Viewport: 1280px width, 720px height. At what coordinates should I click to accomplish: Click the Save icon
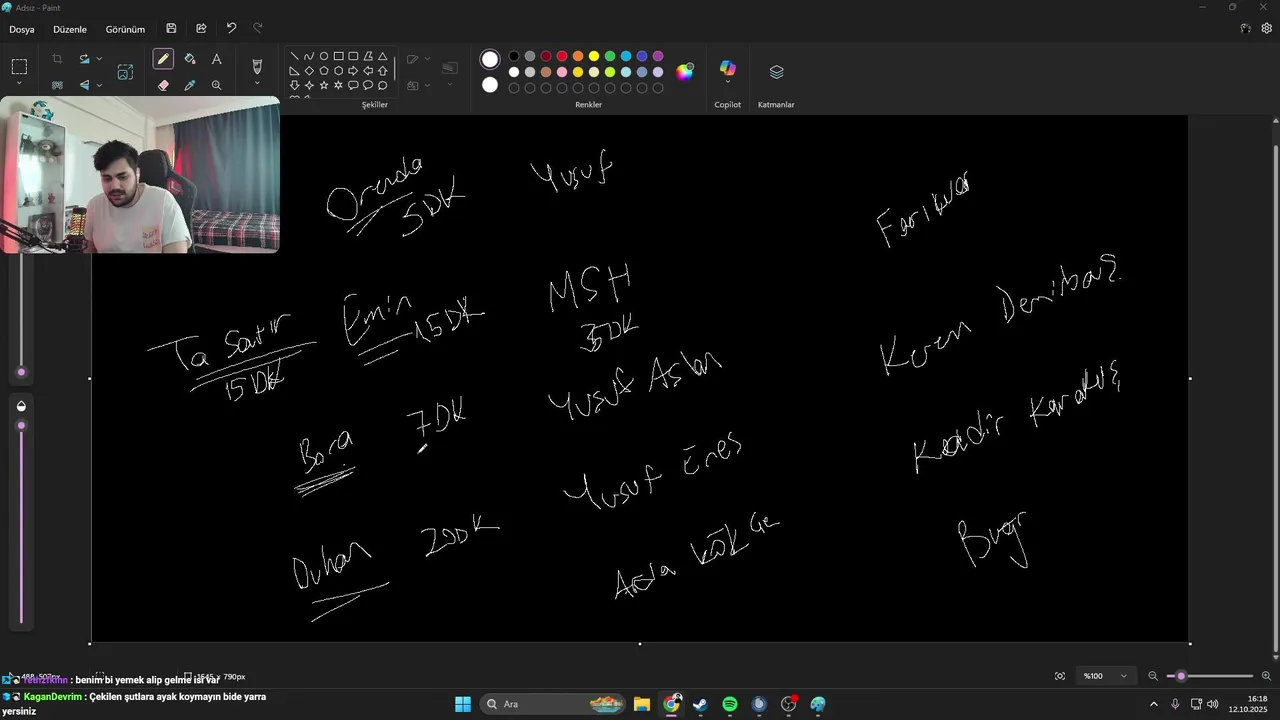point(172,29)
